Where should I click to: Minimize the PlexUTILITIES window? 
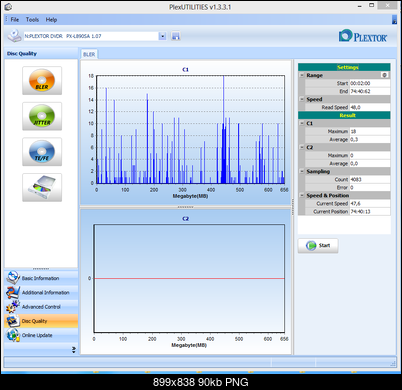point(360,6)
